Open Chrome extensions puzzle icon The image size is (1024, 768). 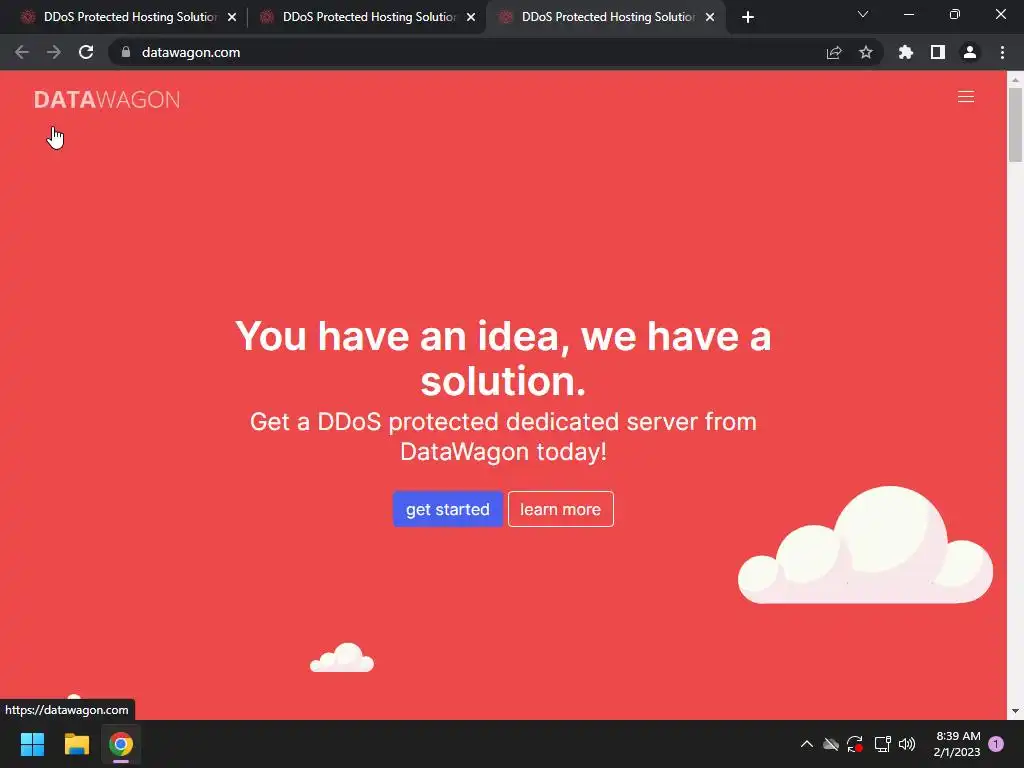(905, 52)
